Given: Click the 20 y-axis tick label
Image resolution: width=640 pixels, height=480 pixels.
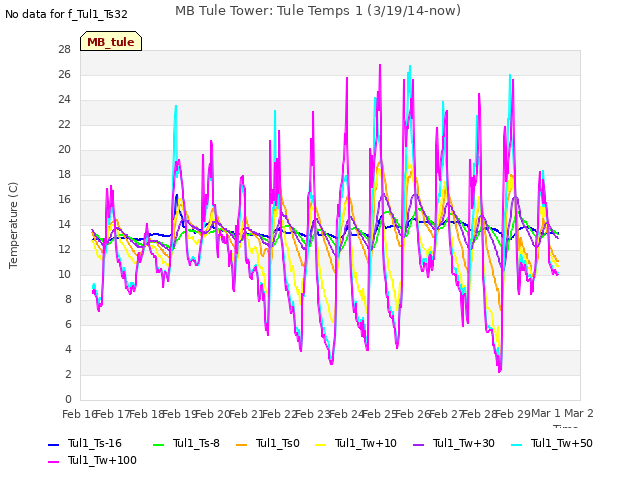Looking at the screenshot, I should coord(64,150).
